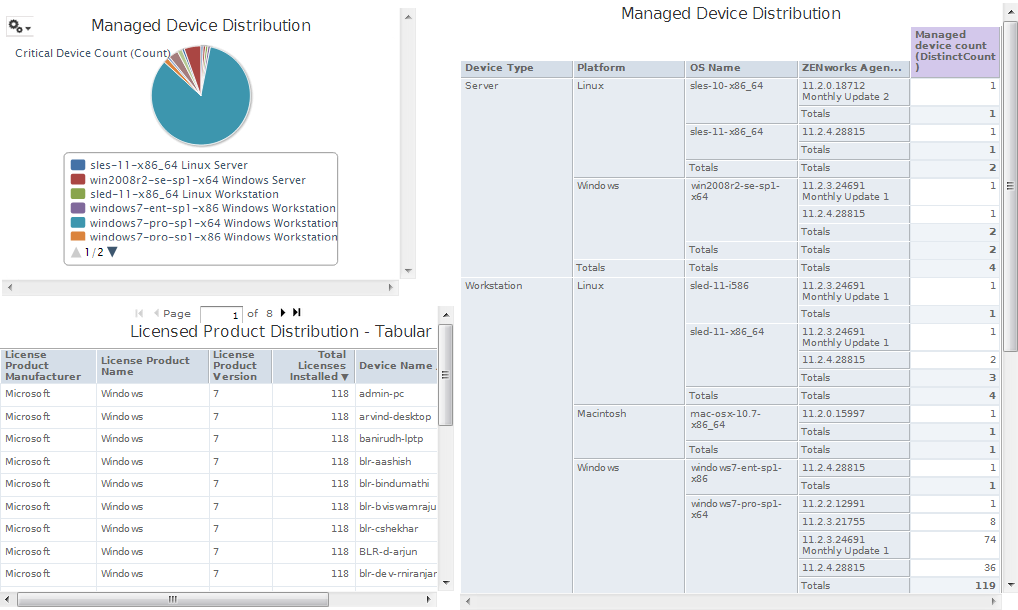The image size is (1018, 610).
Task: Go to next page of report
Action: pos(283,313)
